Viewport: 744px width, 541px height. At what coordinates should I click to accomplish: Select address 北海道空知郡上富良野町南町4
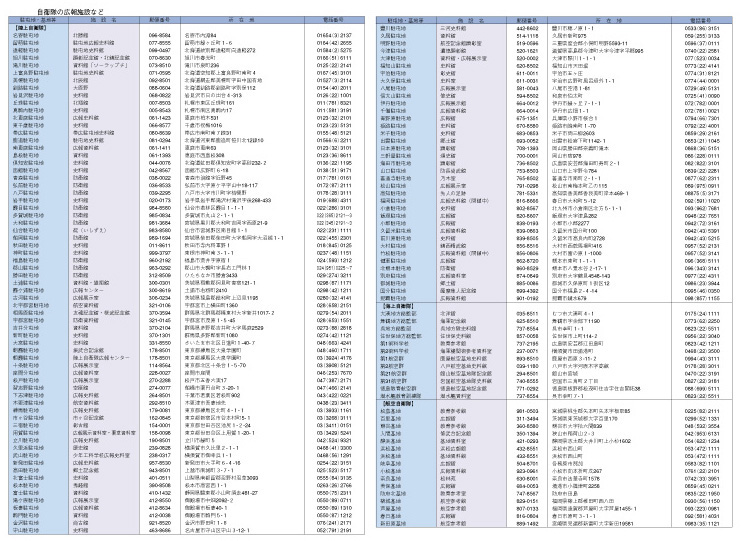click(x=220, y=73)
